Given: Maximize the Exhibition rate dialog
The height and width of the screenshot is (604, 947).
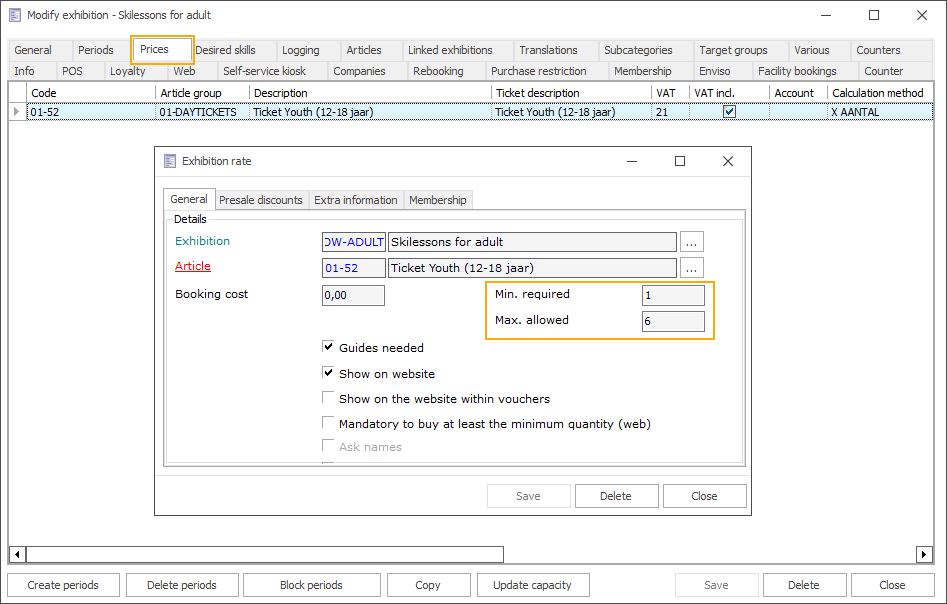Looking at the screenshot, I should pos(680,161).
